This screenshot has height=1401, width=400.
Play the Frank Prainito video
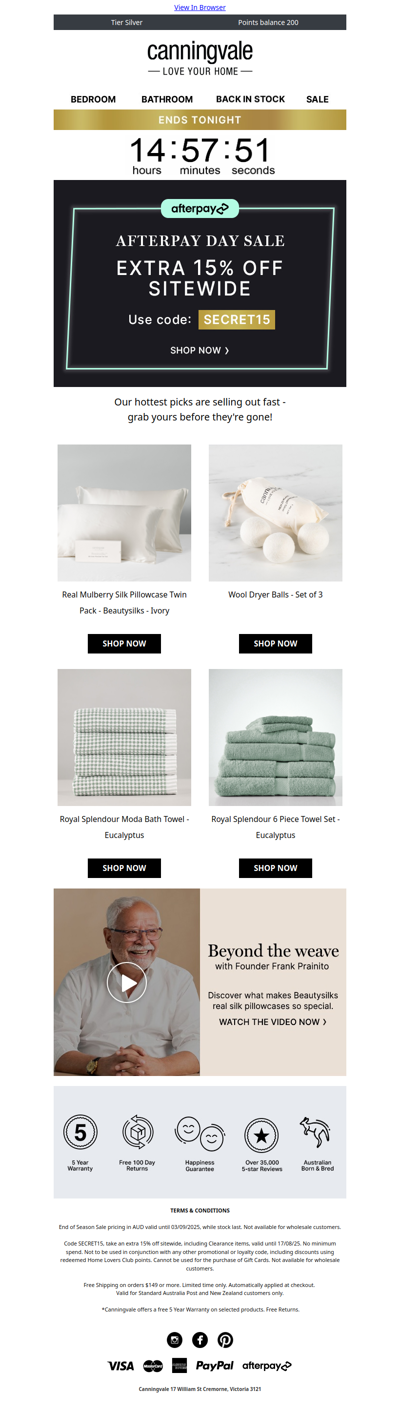coord(127,983)
